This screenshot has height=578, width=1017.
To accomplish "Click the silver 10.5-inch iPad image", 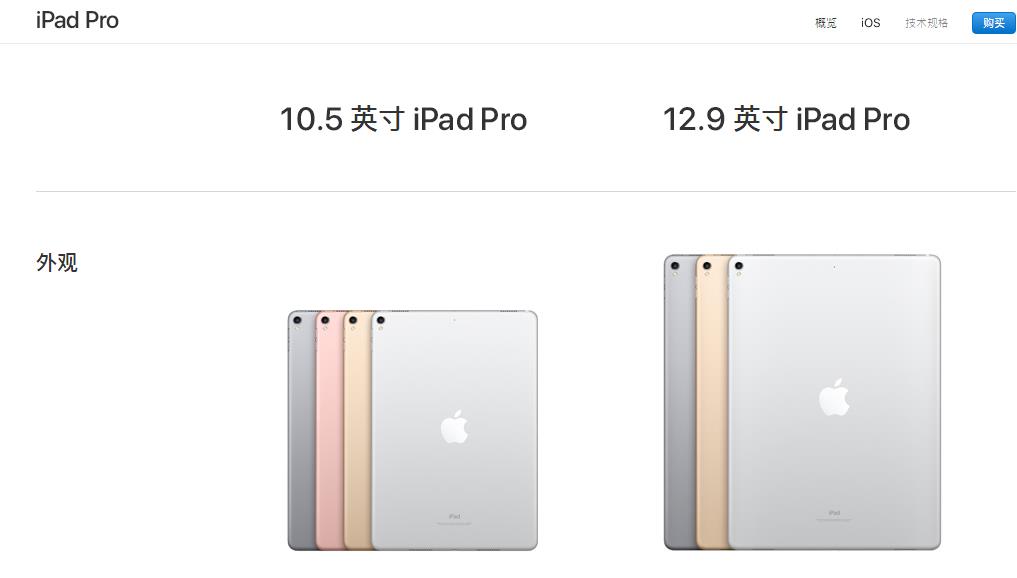I will (454, 430).
